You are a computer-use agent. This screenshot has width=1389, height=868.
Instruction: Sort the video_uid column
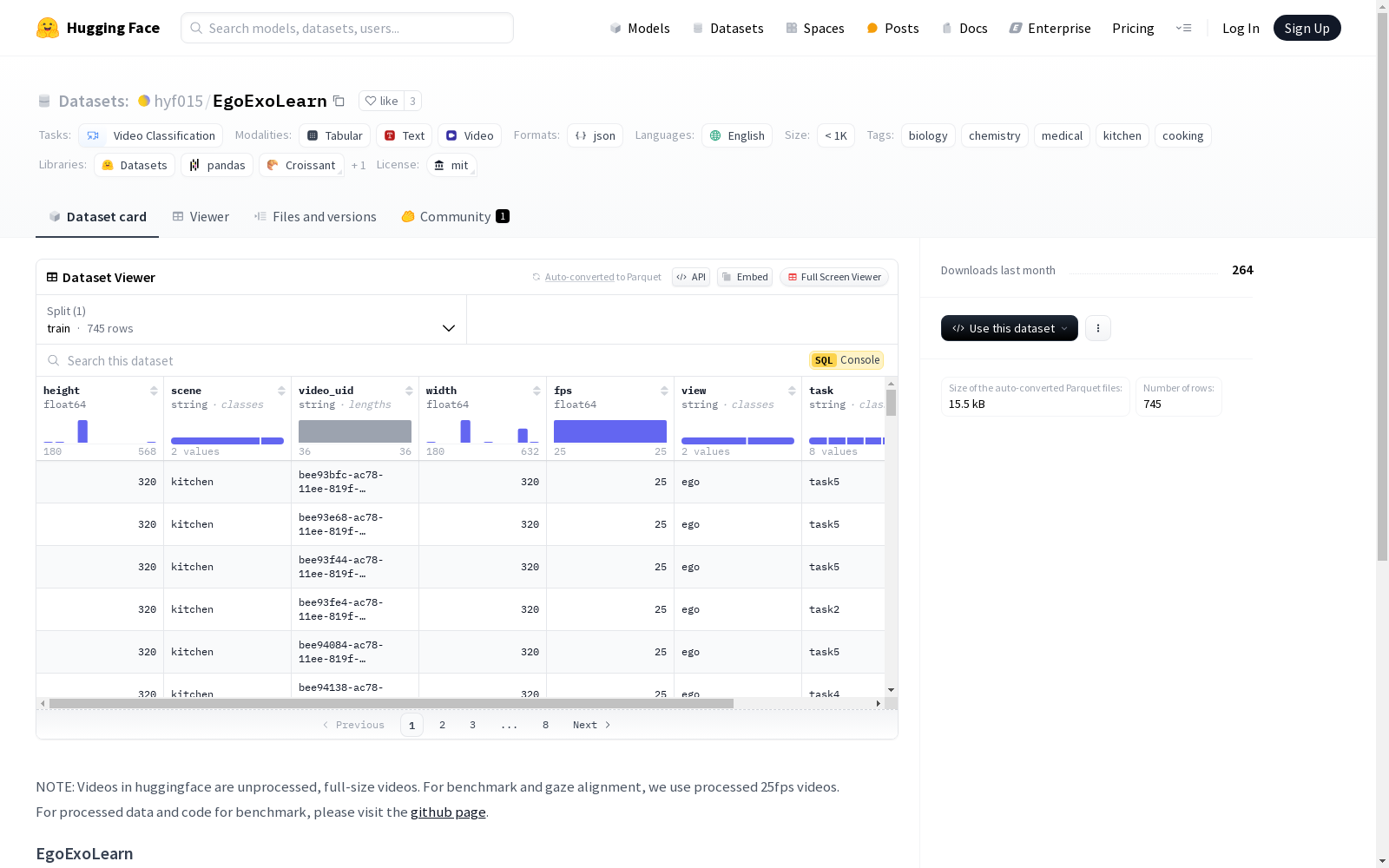(409, 391)
